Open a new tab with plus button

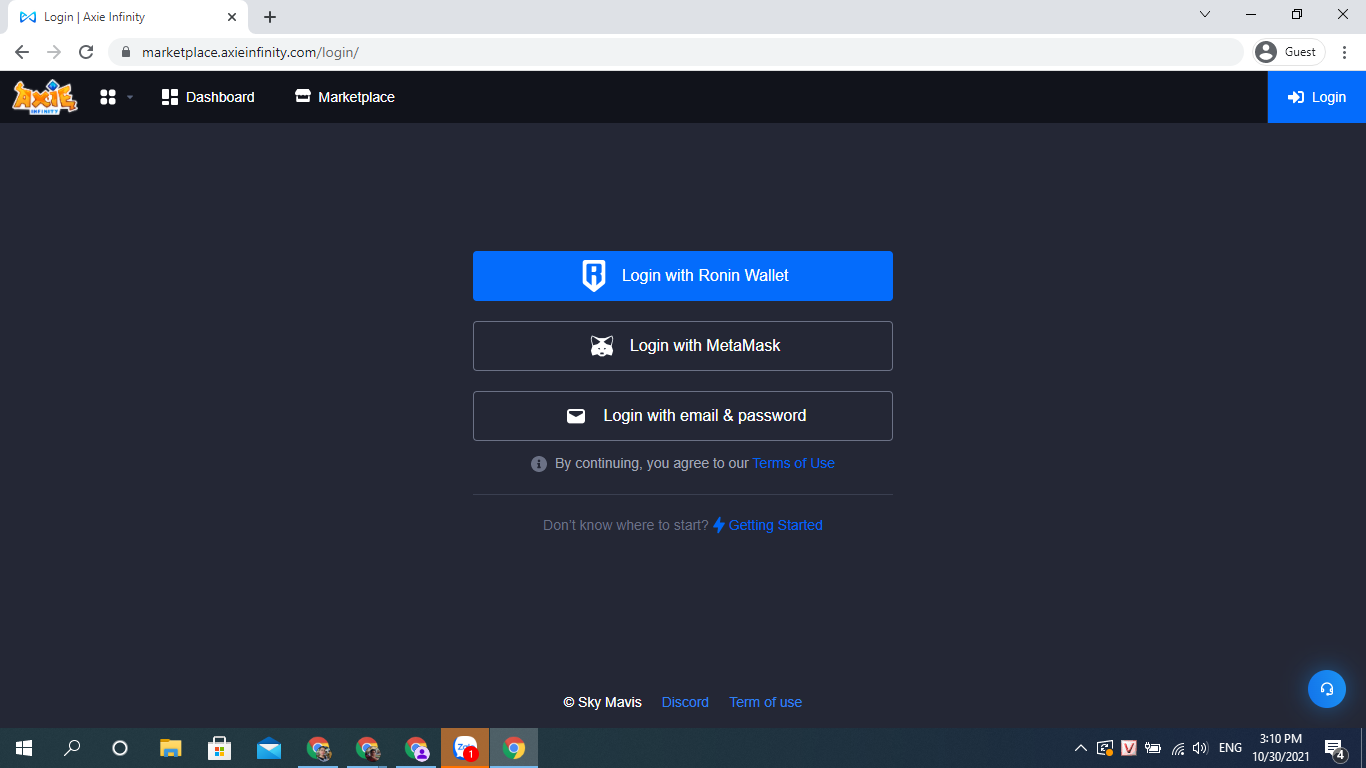tap(270, 17)
